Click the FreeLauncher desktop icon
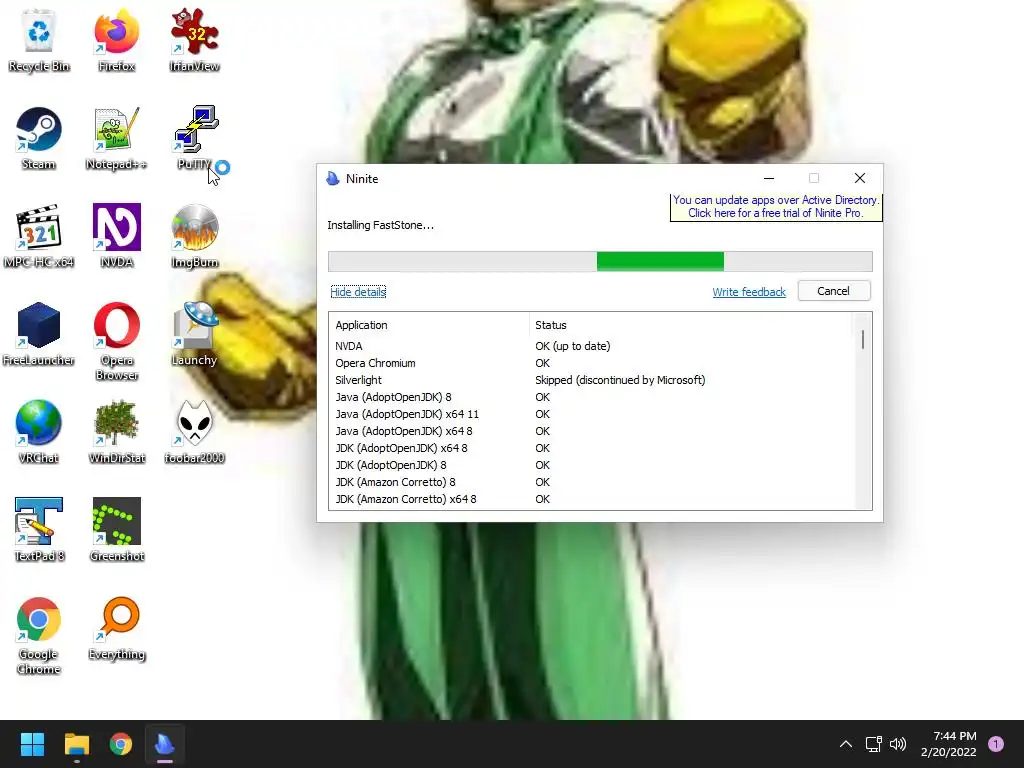The width and height of the screenshot is (1024, 768). (39, 334)
